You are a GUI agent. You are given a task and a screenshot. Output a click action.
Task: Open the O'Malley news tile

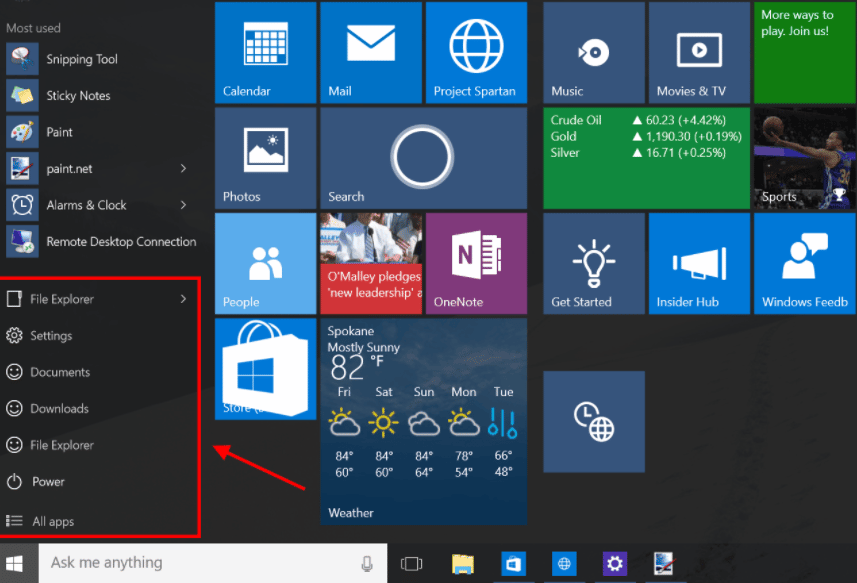coord(371,263)
